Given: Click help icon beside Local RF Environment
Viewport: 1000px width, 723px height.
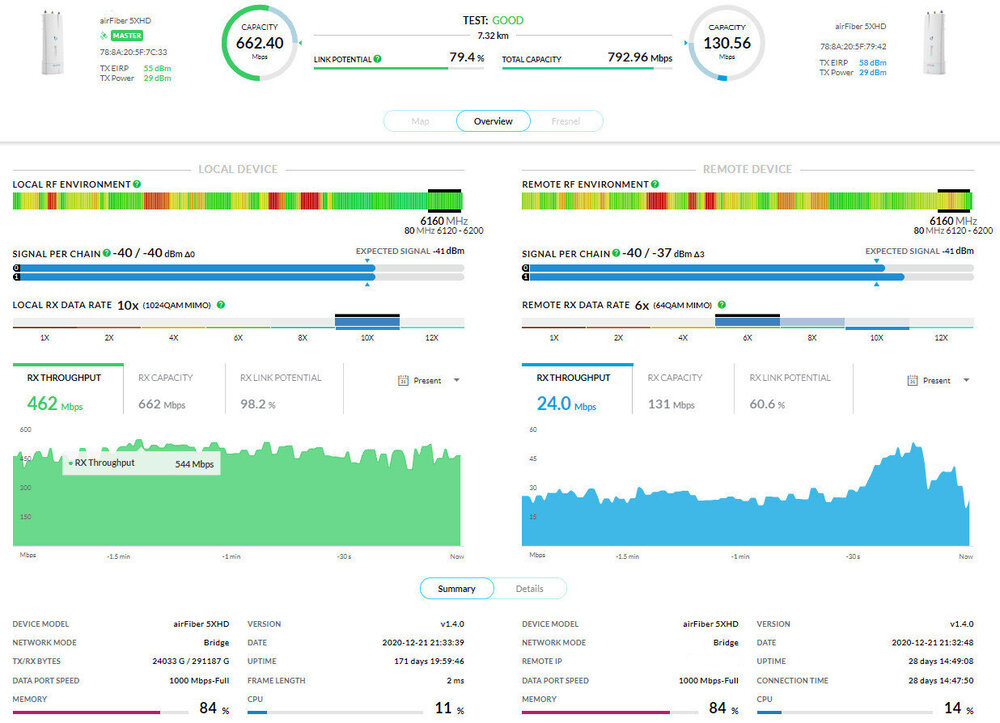Looking at the screenshot, I should click(136, 185).
